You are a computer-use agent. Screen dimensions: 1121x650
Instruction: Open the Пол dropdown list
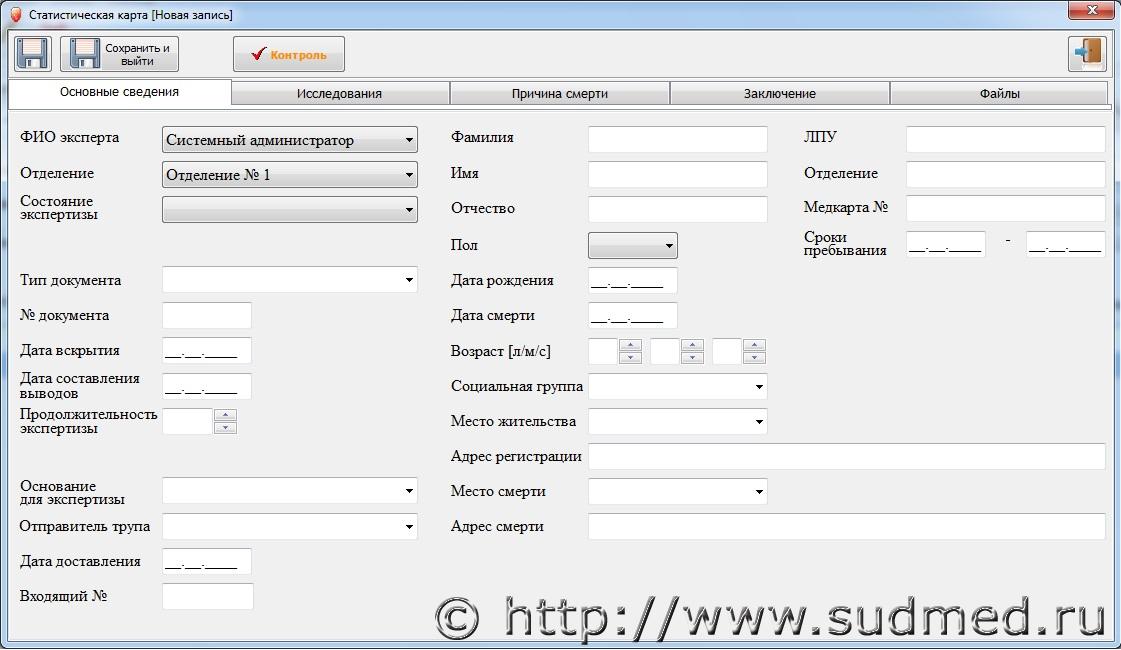tap(669, 246)
